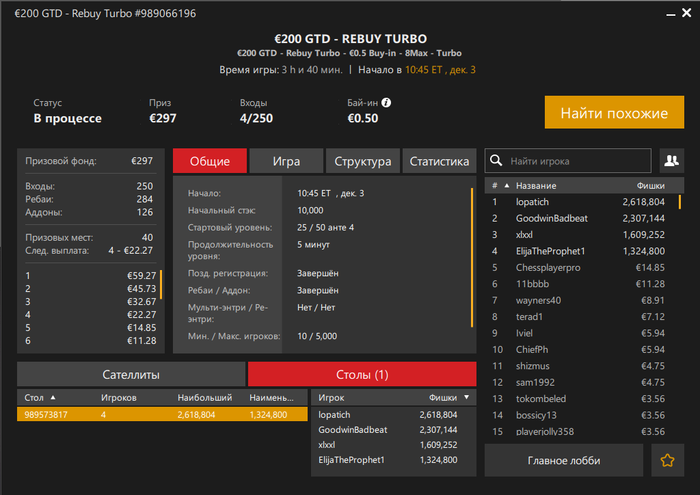Add tournament to favorites star
Viewport: 700px width, 495px height.
point(667,460)
